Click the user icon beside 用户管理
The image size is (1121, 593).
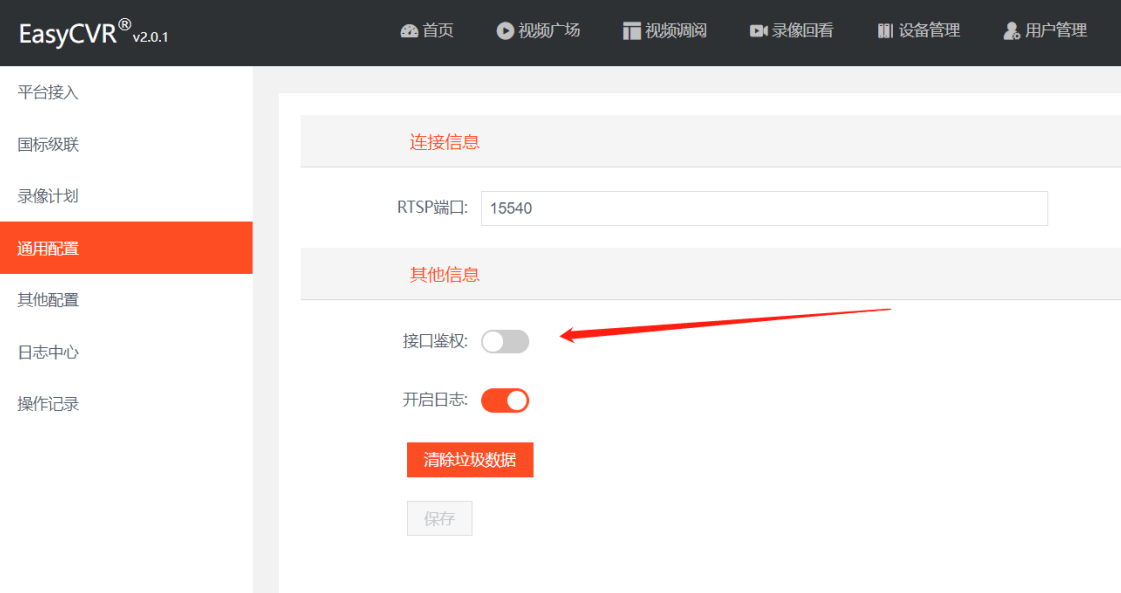pyautogui.click(x=1011, y=31)
